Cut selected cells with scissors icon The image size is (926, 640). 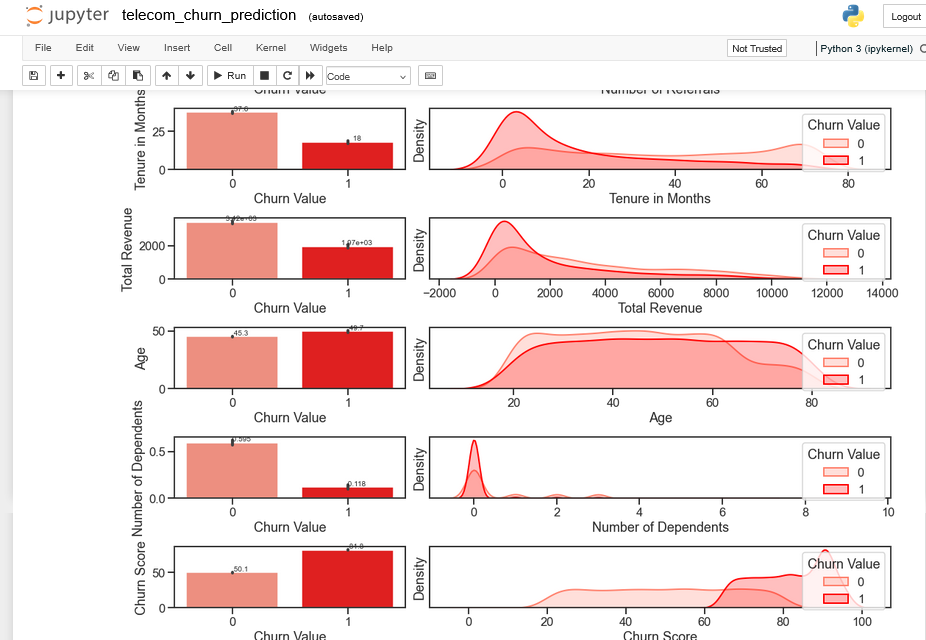click(89, 76)
